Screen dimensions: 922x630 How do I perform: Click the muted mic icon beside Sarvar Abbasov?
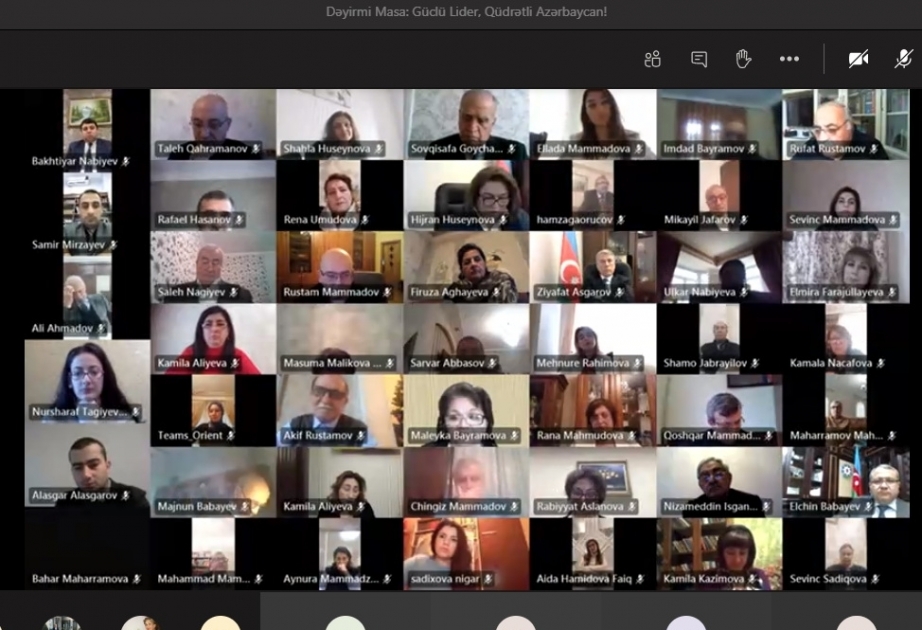492,364
